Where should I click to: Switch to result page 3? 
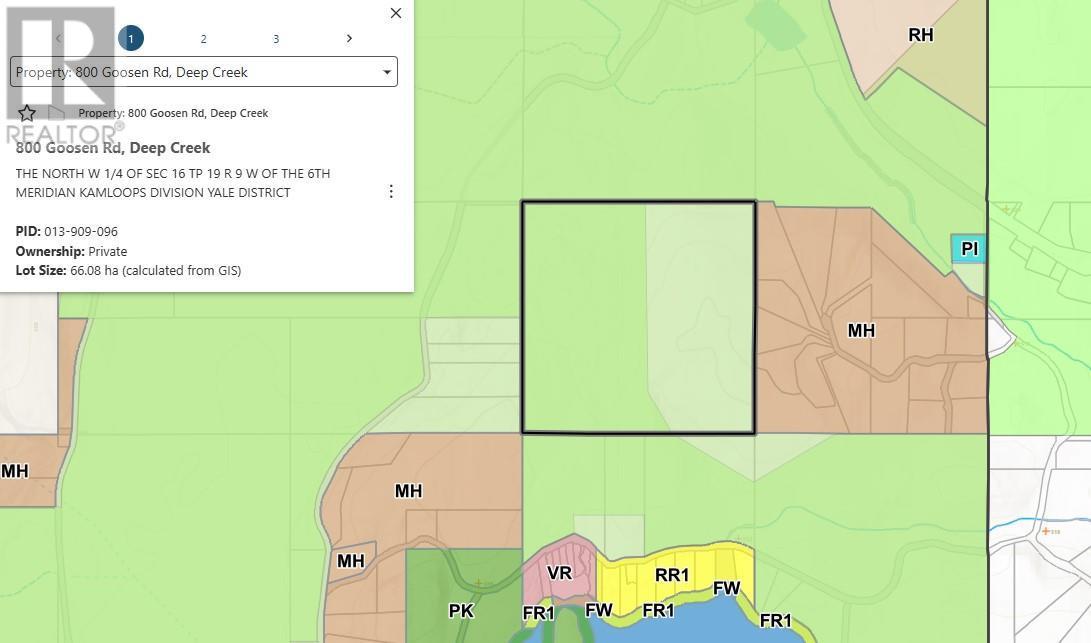click(276, 38)
